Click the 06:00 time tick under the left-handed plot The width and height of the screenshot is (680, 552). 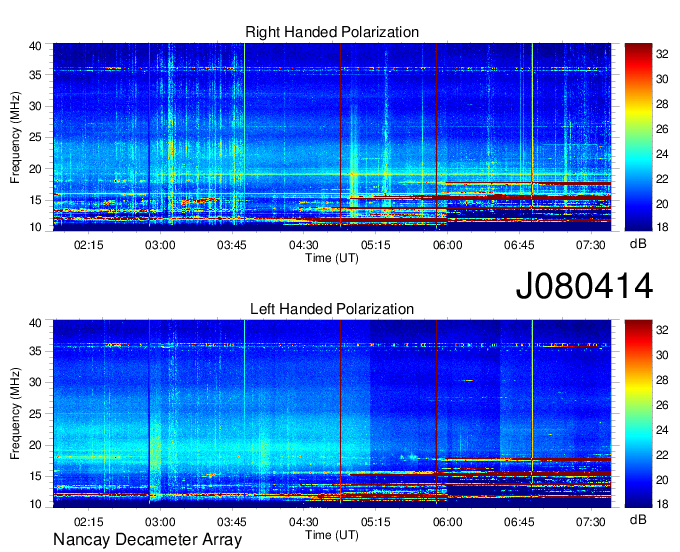pos(448,522)
